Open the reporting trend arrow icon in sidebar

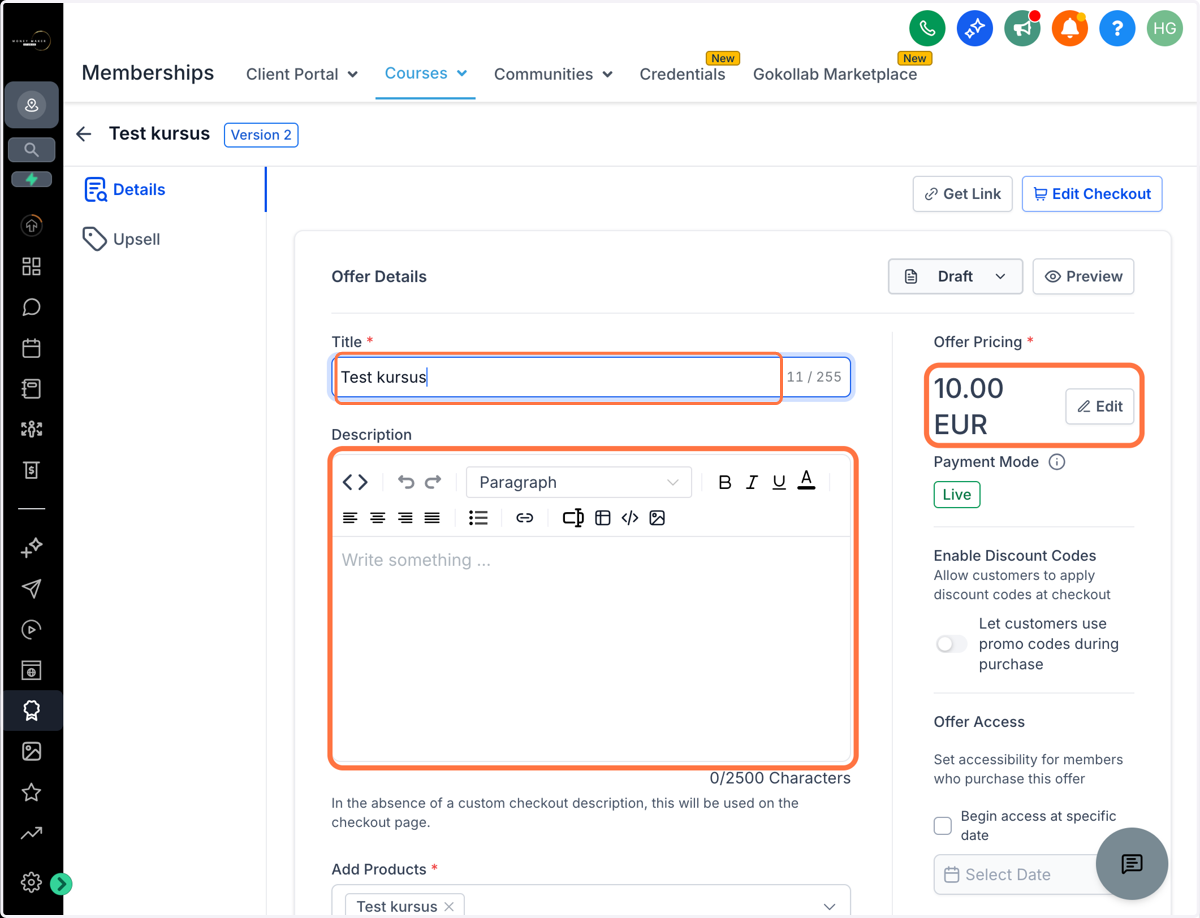click(x=31, y=833)
